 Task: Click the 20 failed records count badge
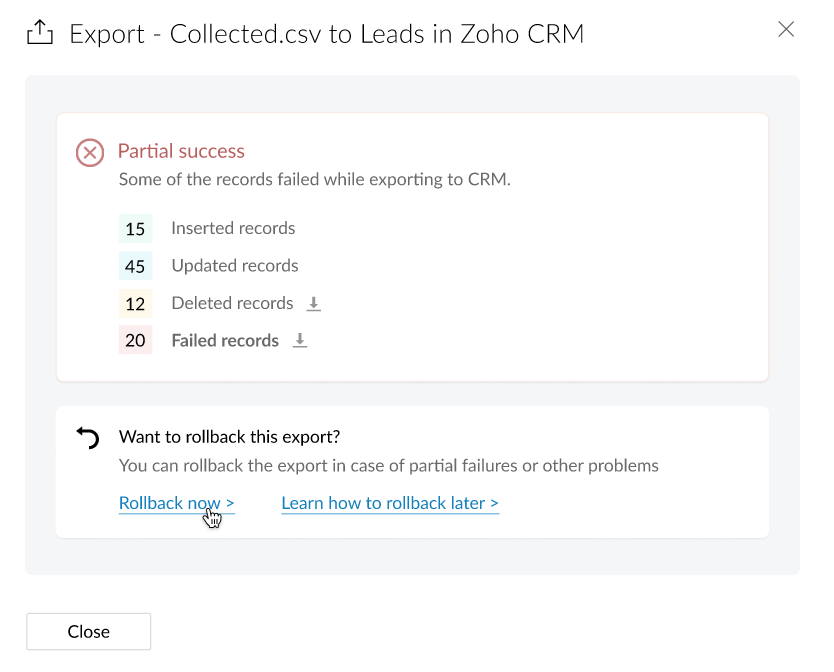click(135, 341)
